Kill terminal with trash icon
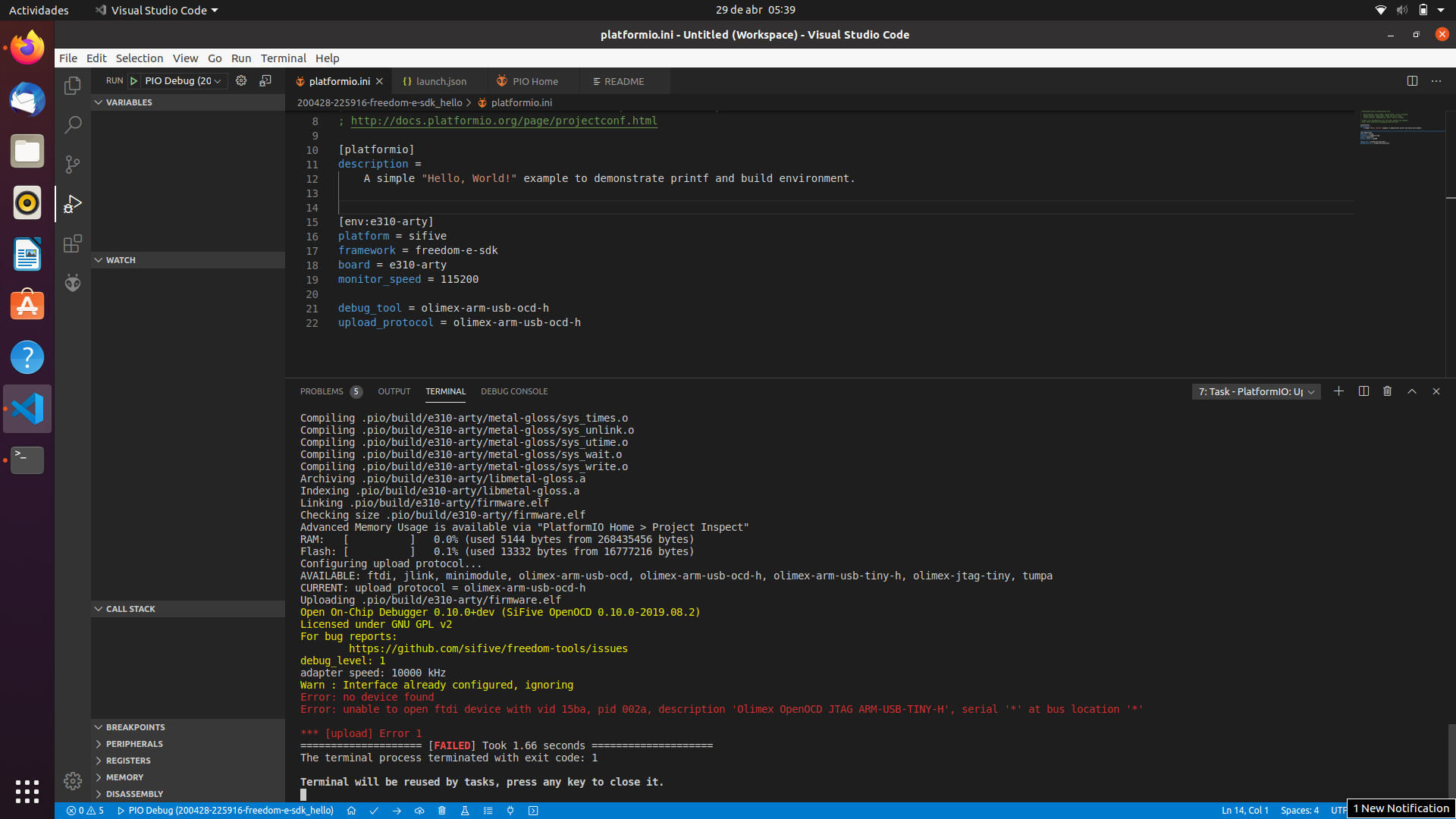This screenshot has height=819, width=1456. 1387,391
